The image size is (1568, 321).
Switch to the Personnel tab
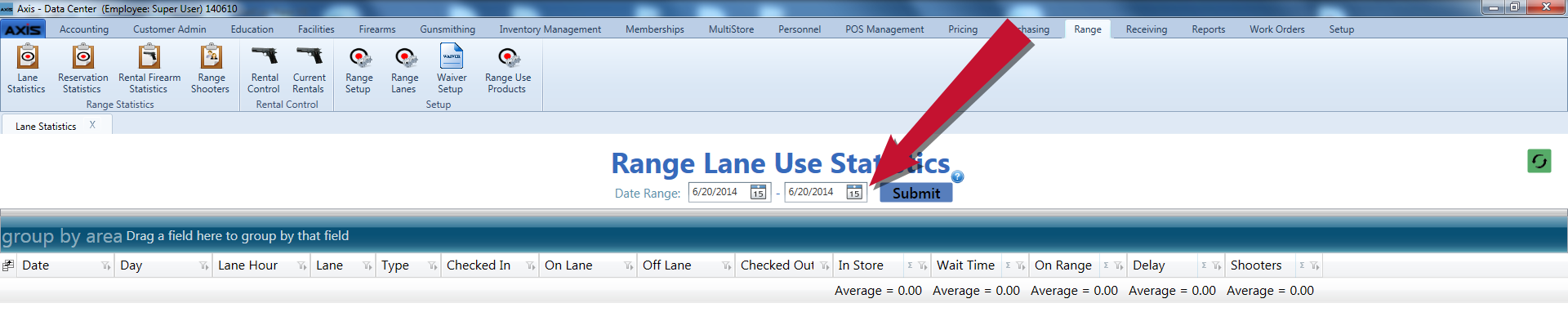[800, 29]
